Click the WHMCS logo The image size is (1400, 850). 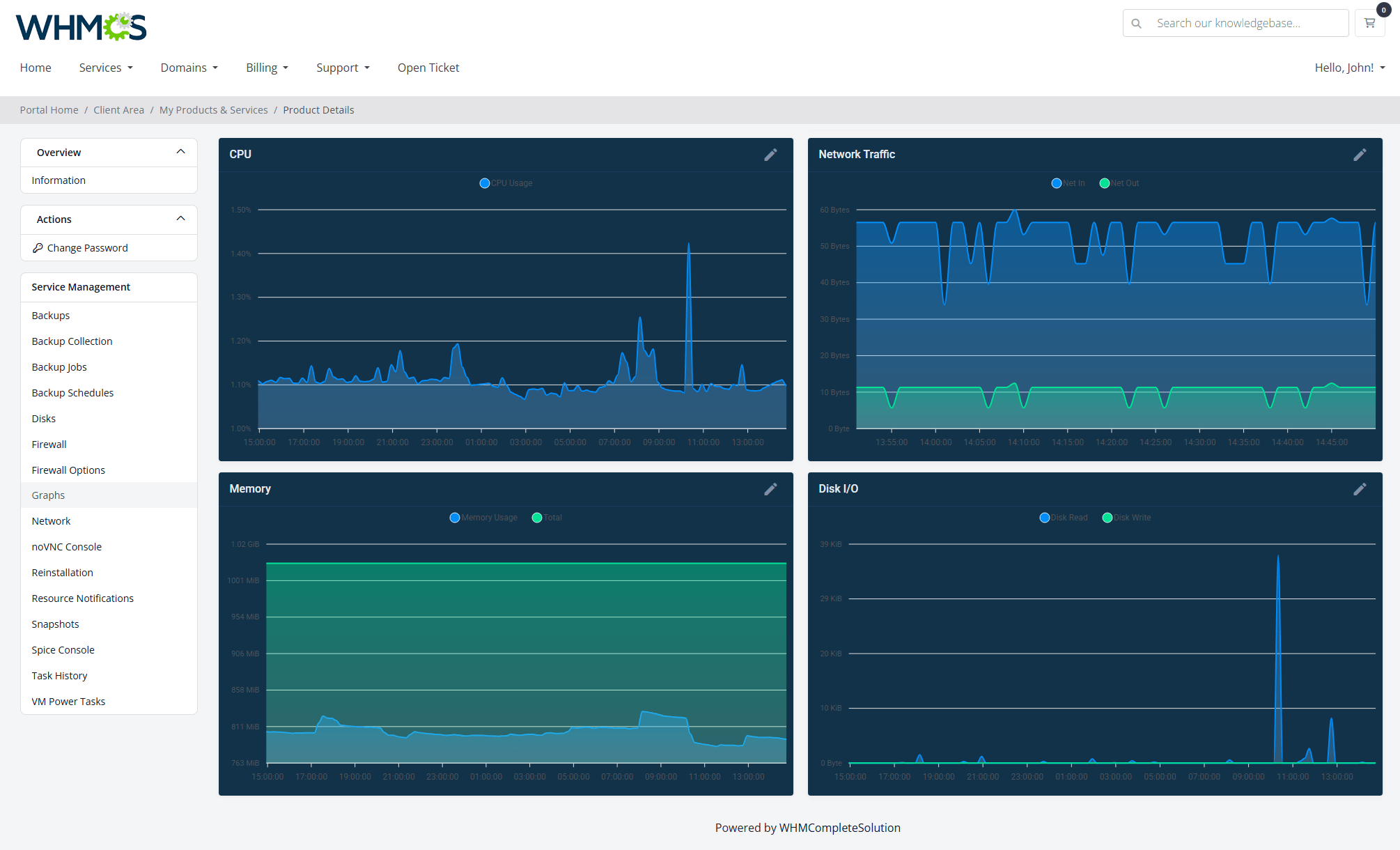(81, 26)
